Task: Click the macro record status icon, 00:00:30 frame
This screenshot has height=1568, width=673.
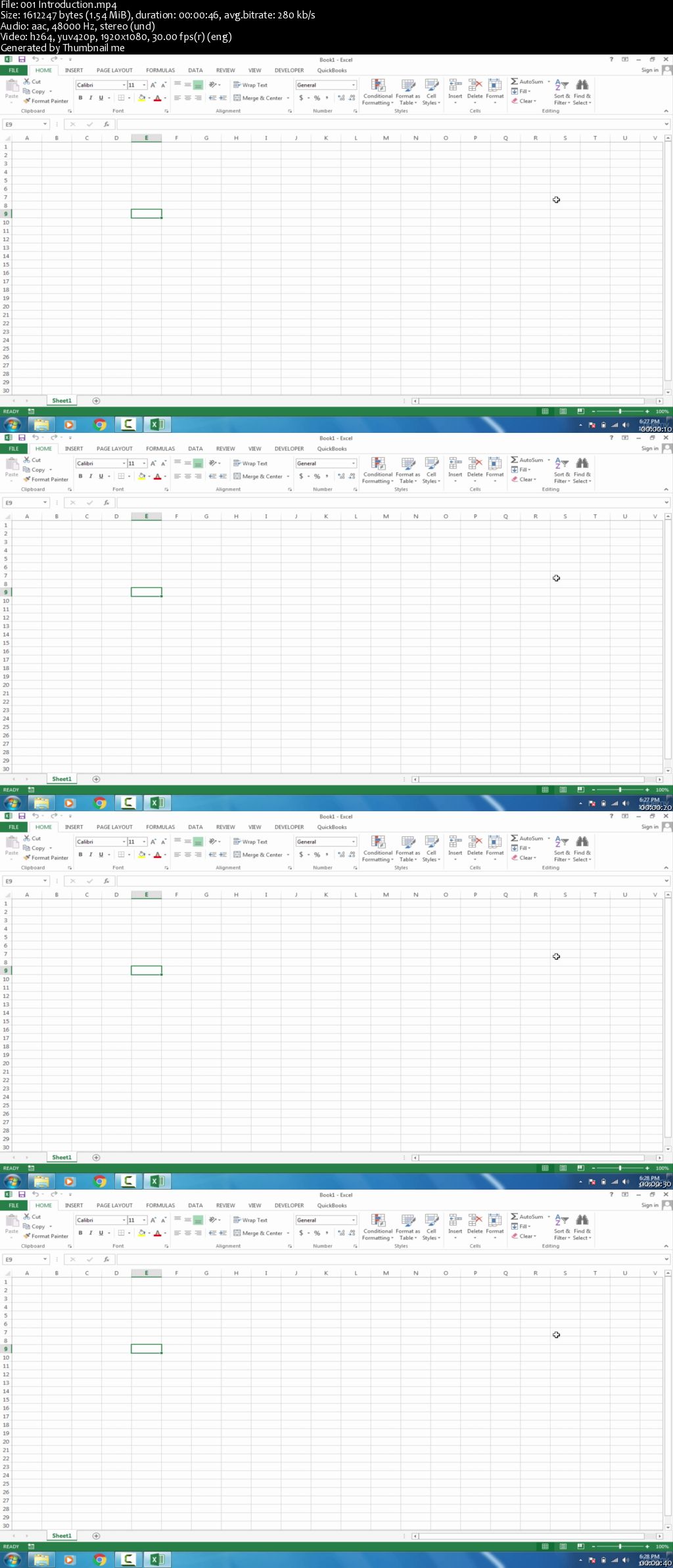Action: (x=31, y=1168)
